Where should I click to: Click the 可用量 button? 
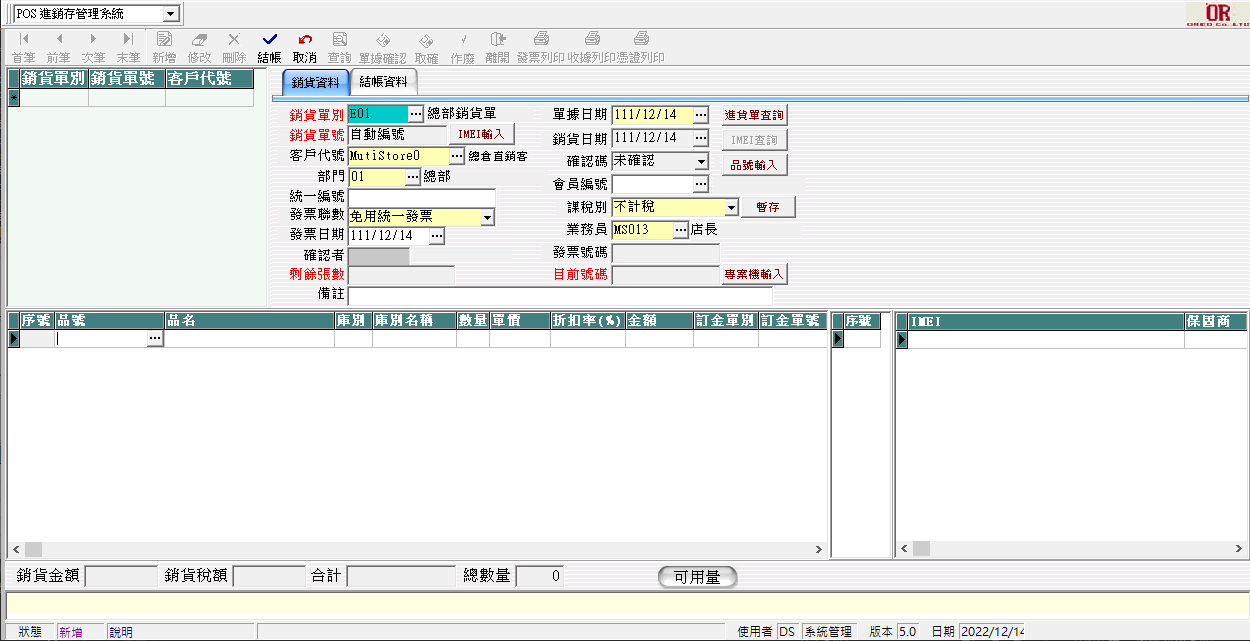click(x=697, y=577)
